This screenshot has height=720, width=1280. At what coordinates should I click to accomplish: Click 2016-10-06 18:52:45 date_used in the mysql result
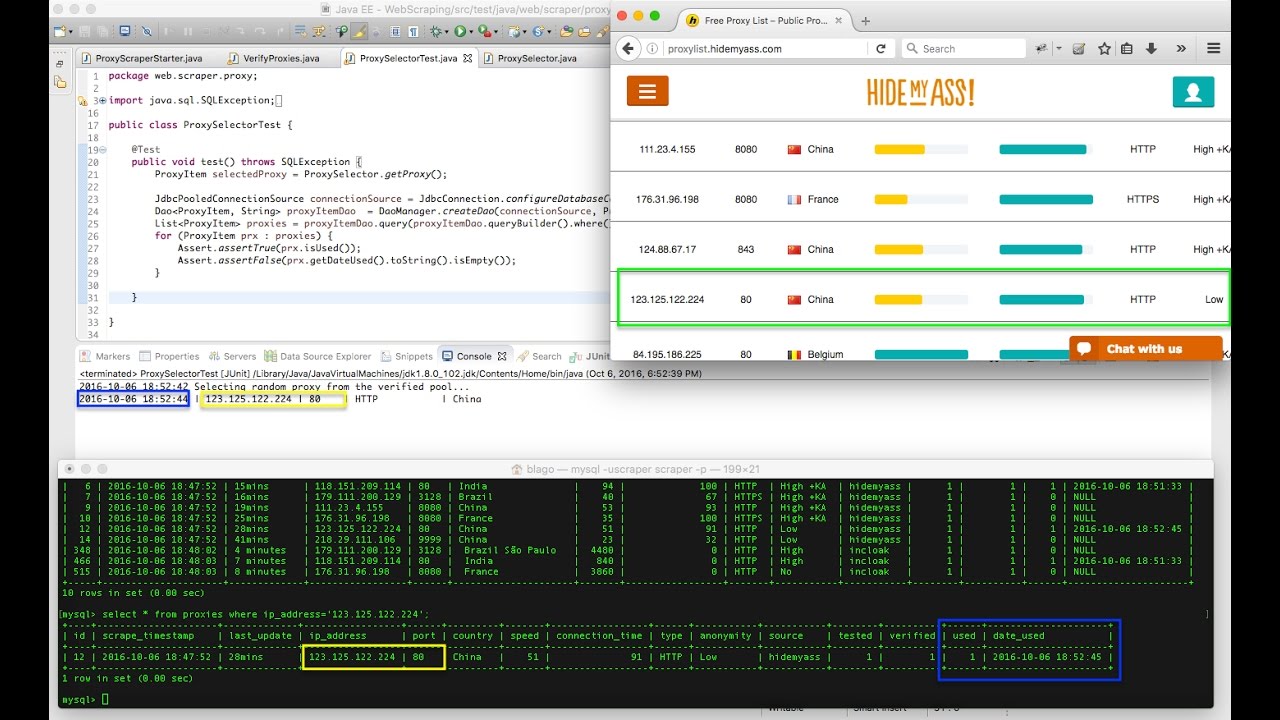point(1046,657)
